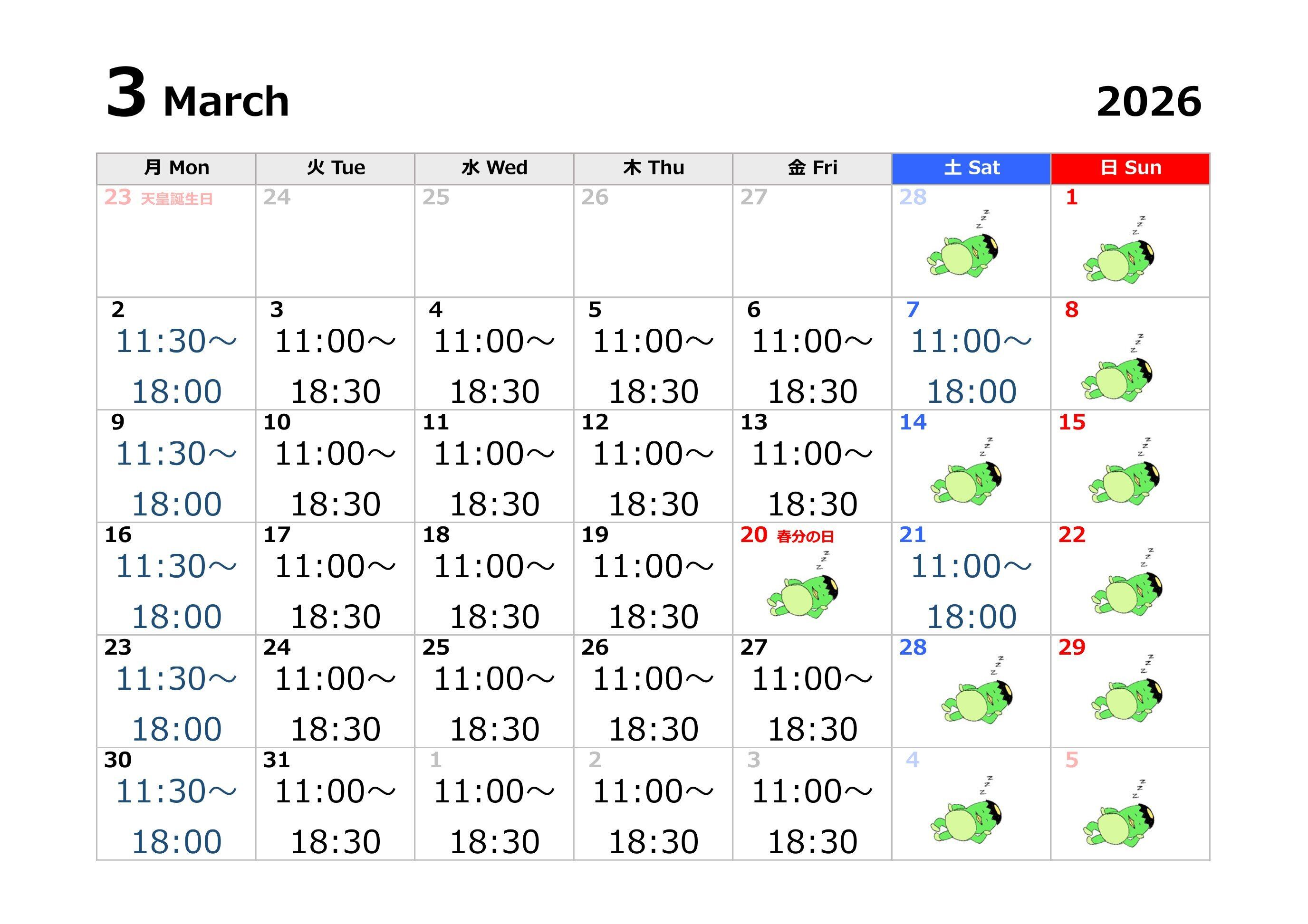
Task: Click 18:00 closing time on March 7
Action: 971,391
